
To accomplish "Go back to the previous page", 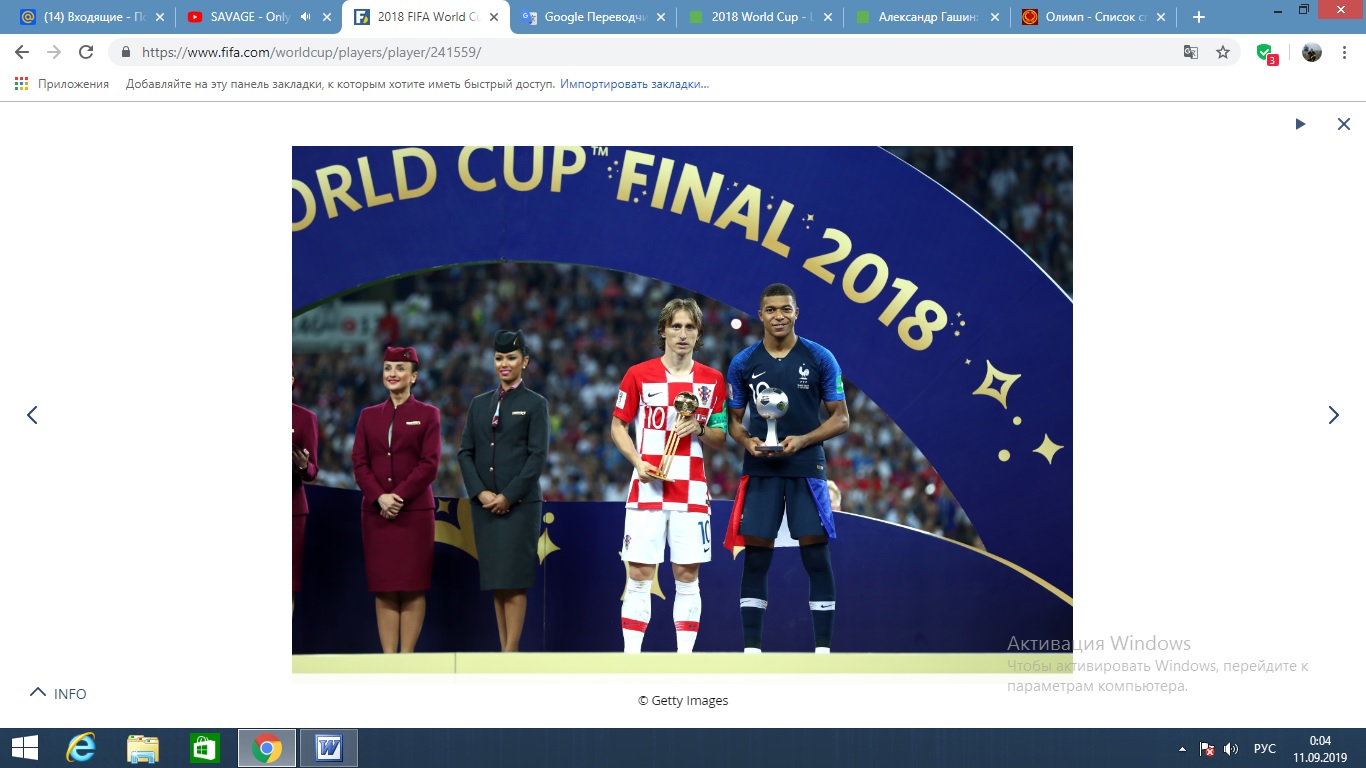I will coord(22,52).
